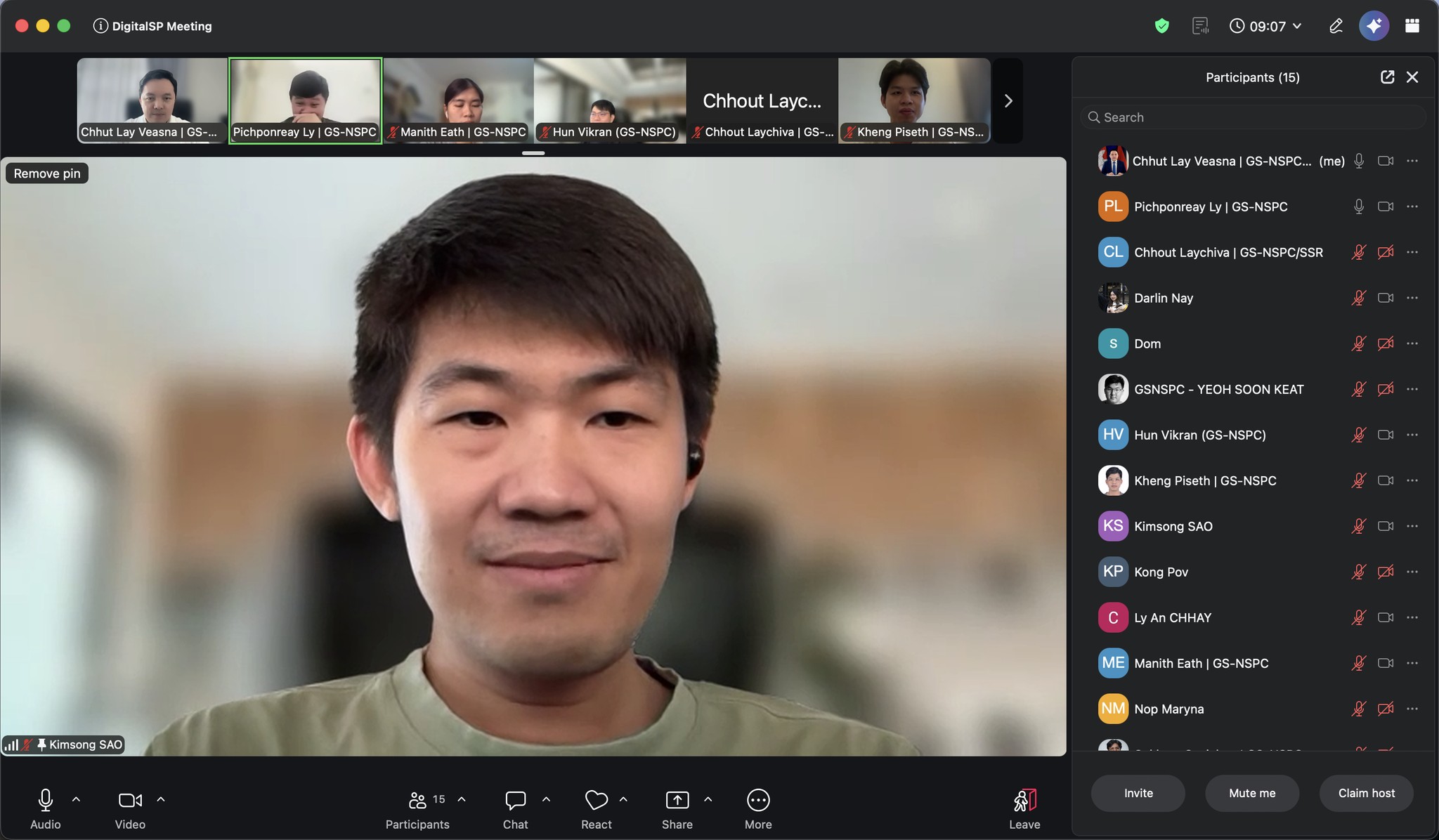
Task: Open more options for Dom
Action: 1412,343
